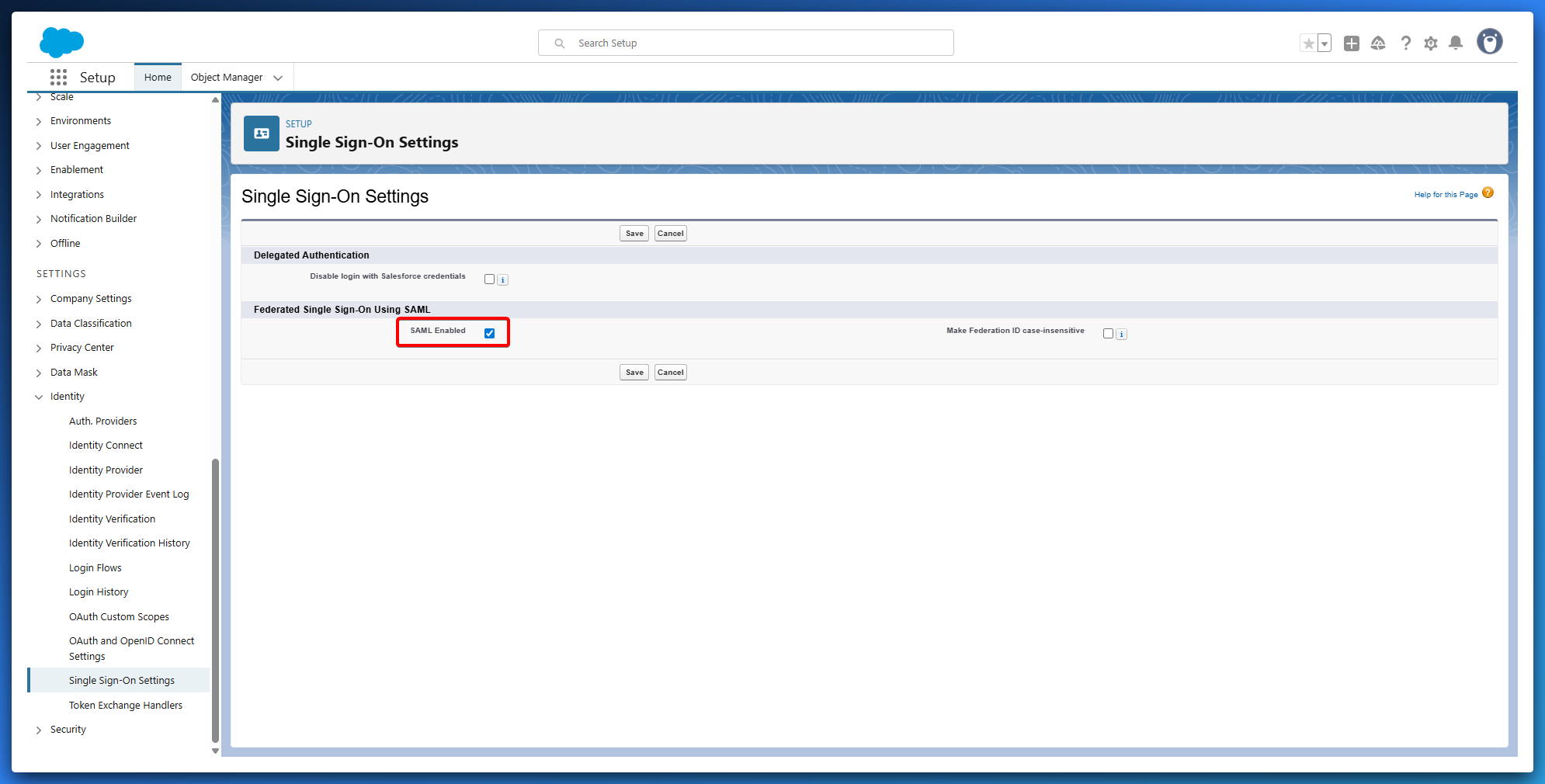Image resolution: width=1545 pixels, height=784 pixels.
Task: Click the sidebar scroll down arrow
Action: coord(215,751)
